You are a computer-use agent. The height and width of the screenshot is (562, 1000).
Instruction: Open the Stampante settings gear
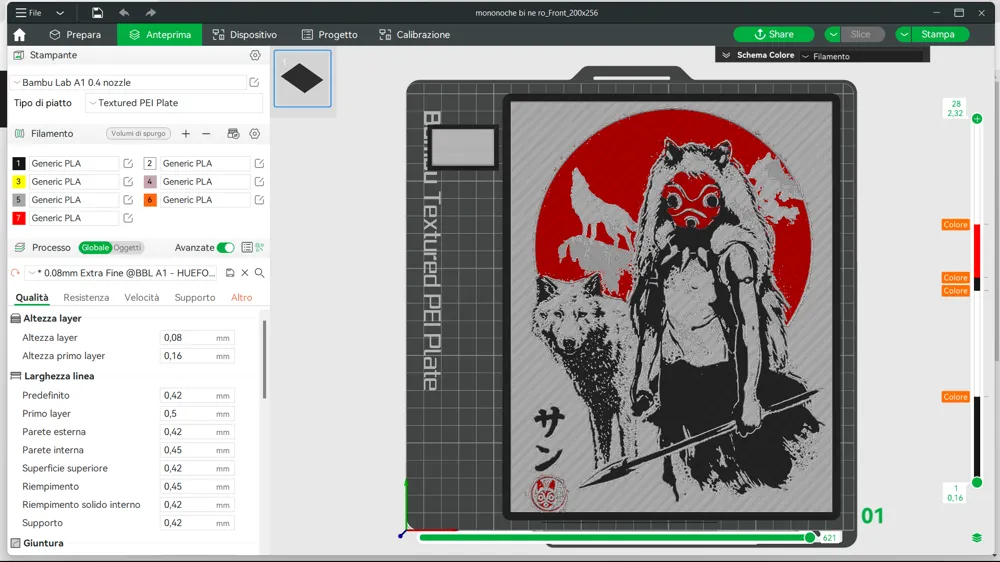click(x=255, y=55)
